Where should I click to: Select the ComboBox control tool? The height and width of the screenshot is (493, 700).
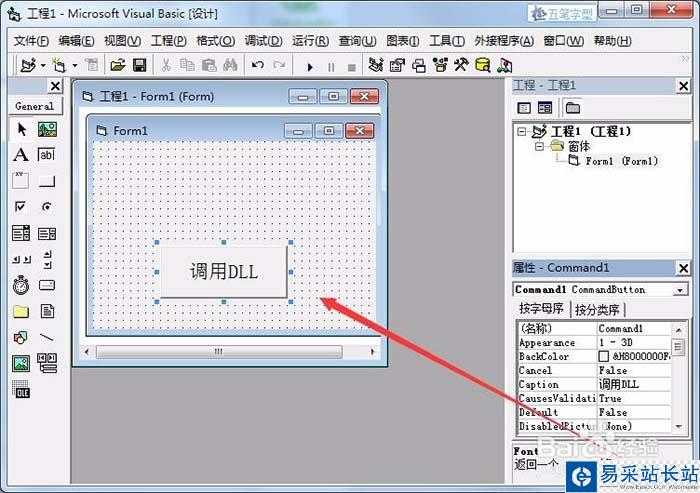pyautogui.click(x=21, y=233)
